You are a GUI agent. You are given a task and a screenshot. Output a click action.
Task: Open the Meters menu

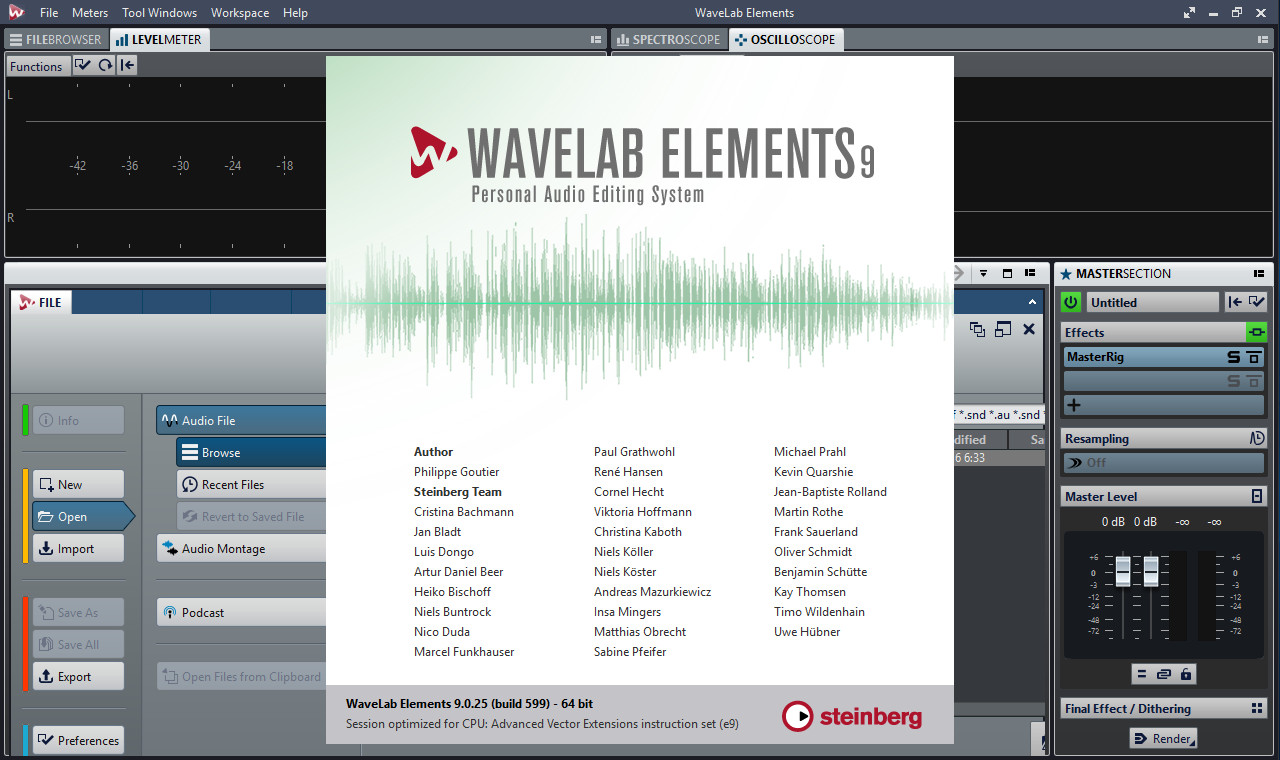click(x=90, y=13)
